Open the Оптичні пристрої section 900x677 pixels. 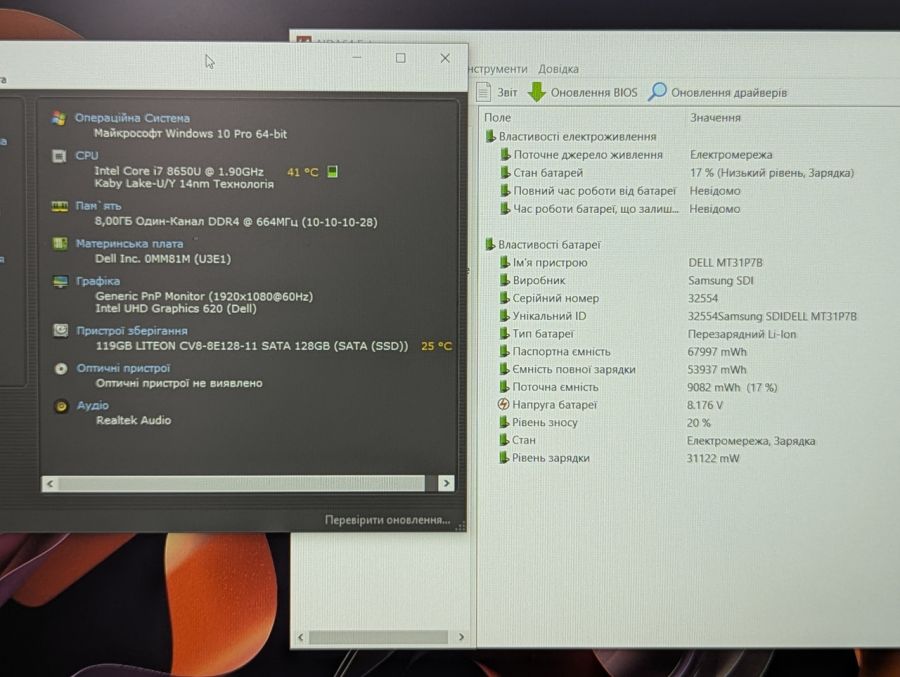123,368
